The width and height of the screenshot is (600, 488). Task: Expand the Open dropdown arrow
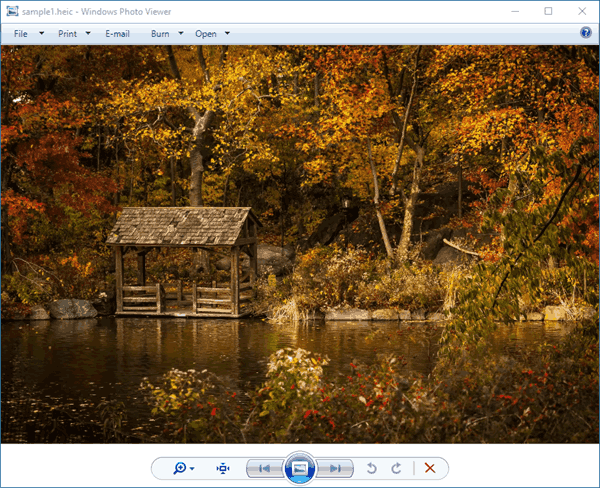[227, 33]
